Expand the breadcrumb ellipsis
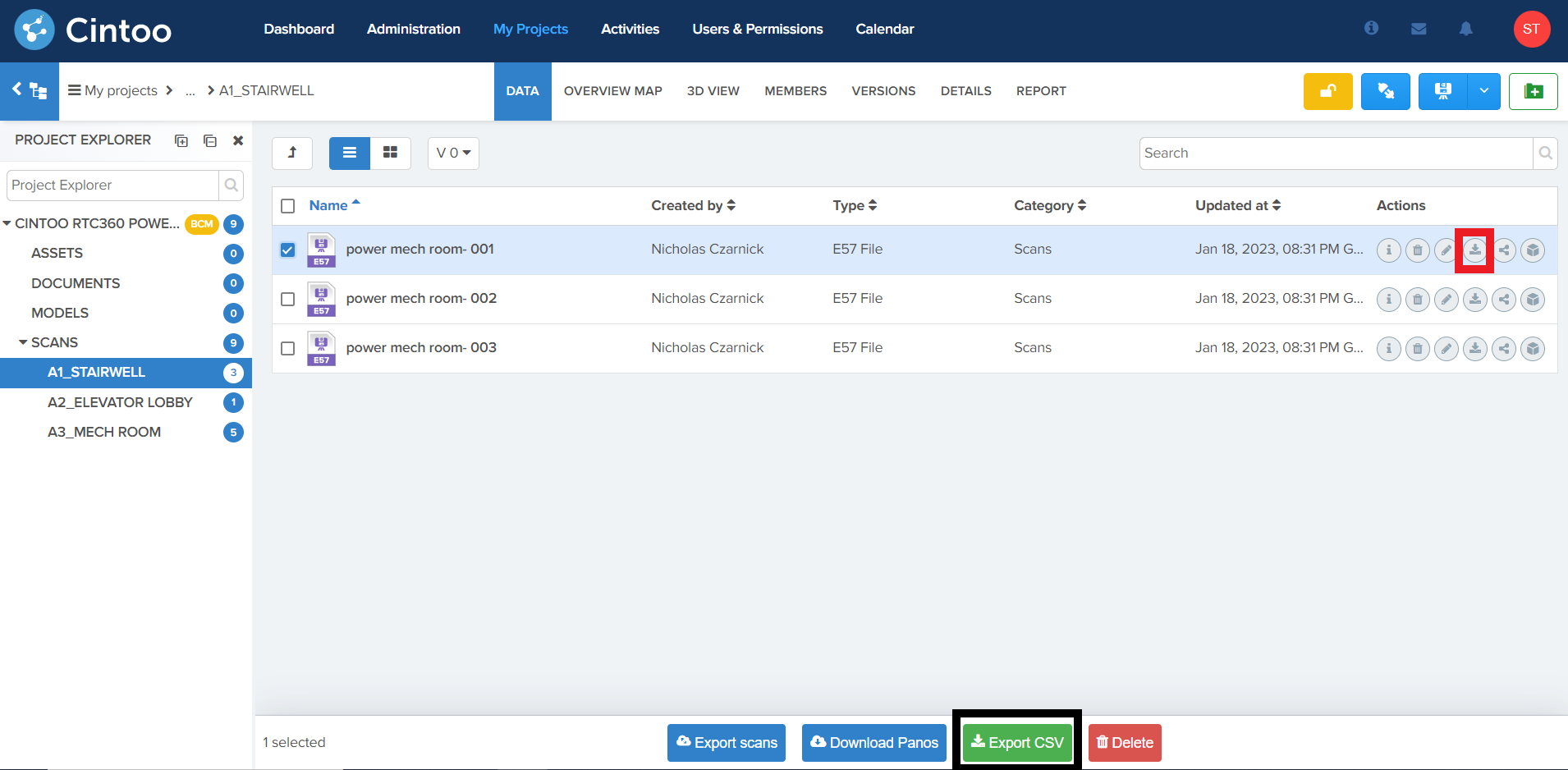Screen dimensions: 1568x770 (190, 91)
